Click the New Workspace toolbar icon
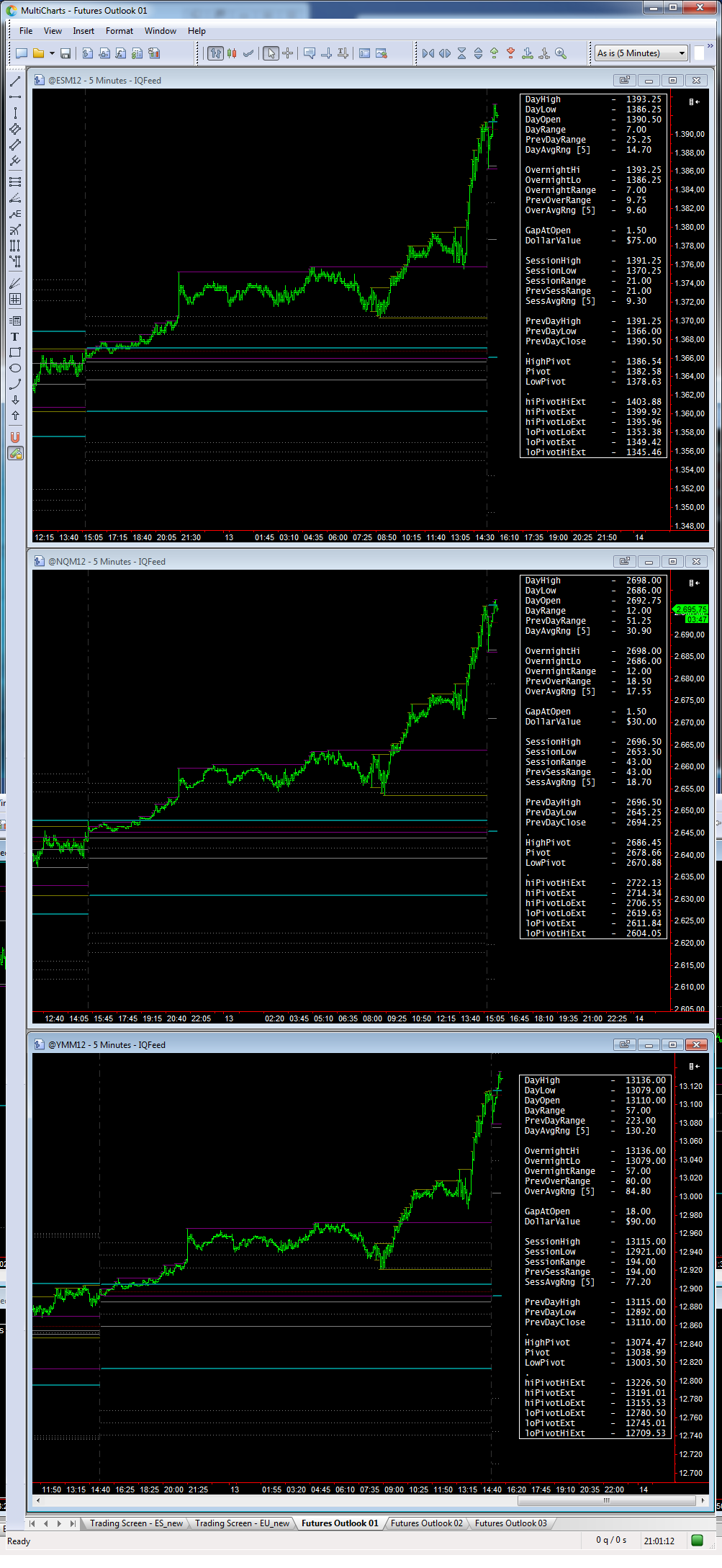The height and width of the screenshot is (1568, 722). 22,53
